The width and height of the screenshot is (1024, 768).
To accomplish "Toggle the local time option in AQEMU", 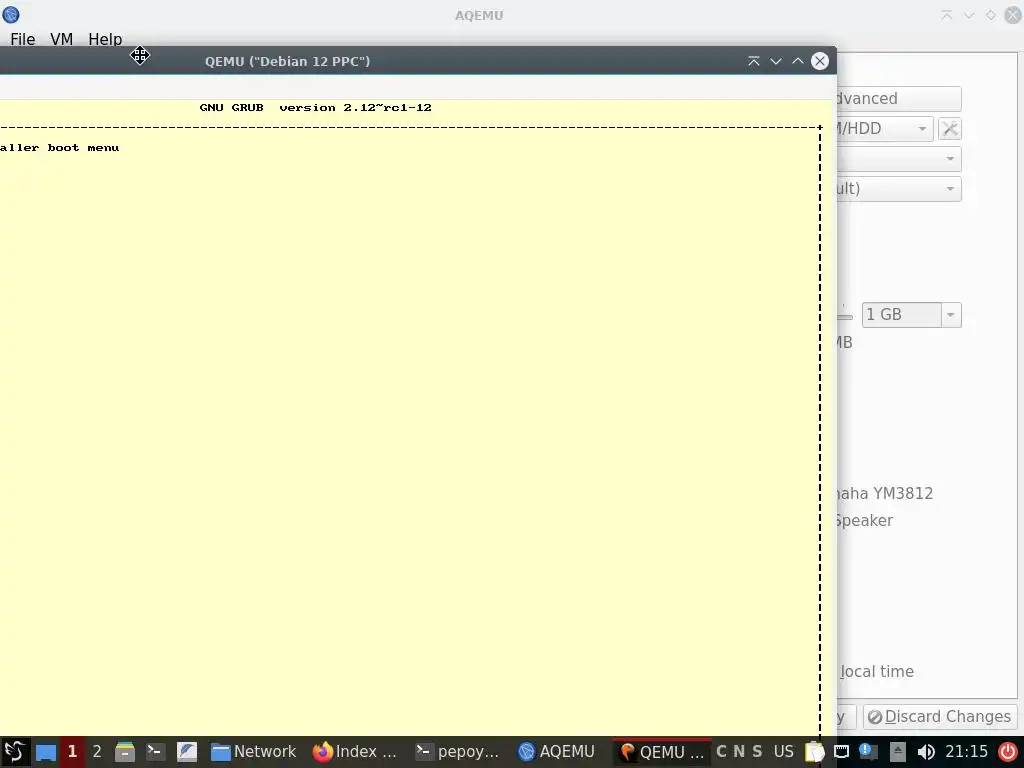I will click(x=876, y=671).
